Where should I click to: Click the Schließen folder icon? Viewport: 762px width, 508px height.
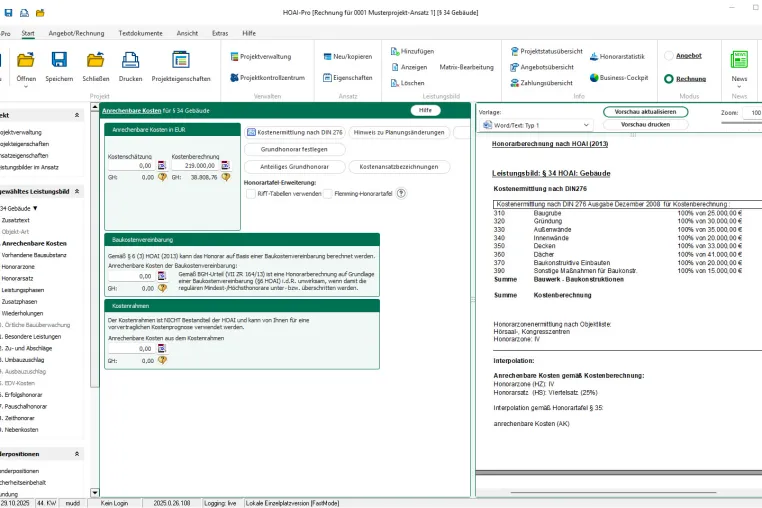[x=96, y=60]
